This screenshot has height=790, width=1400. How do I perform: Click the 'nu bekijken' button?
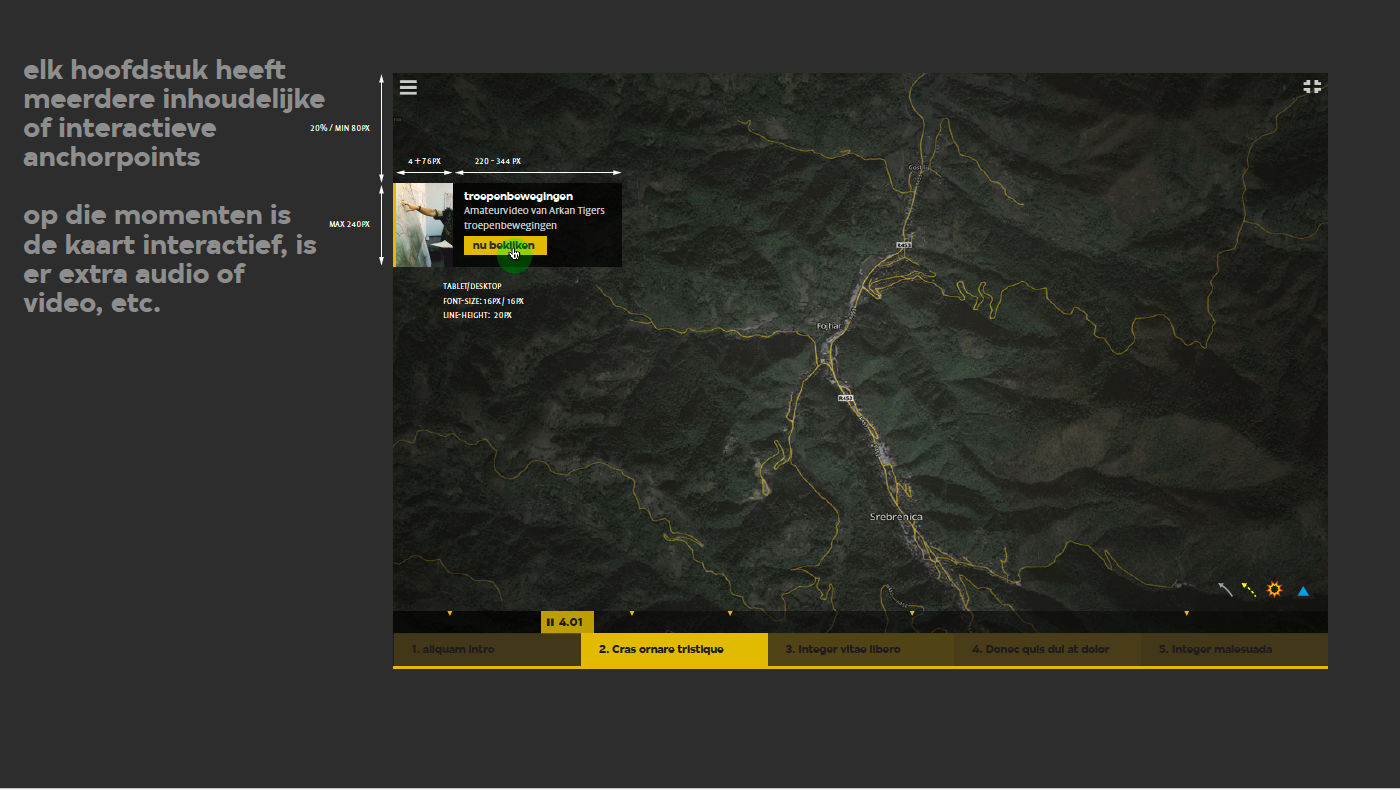[x=505, y=246]
